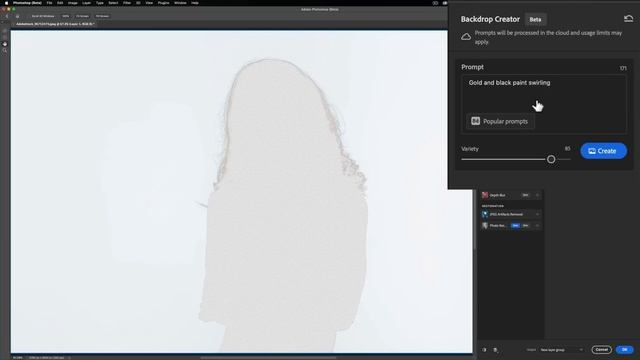Viewport: 640px width, 360px height.
Task: Open the Image menu
Action: tap(73, 3)
